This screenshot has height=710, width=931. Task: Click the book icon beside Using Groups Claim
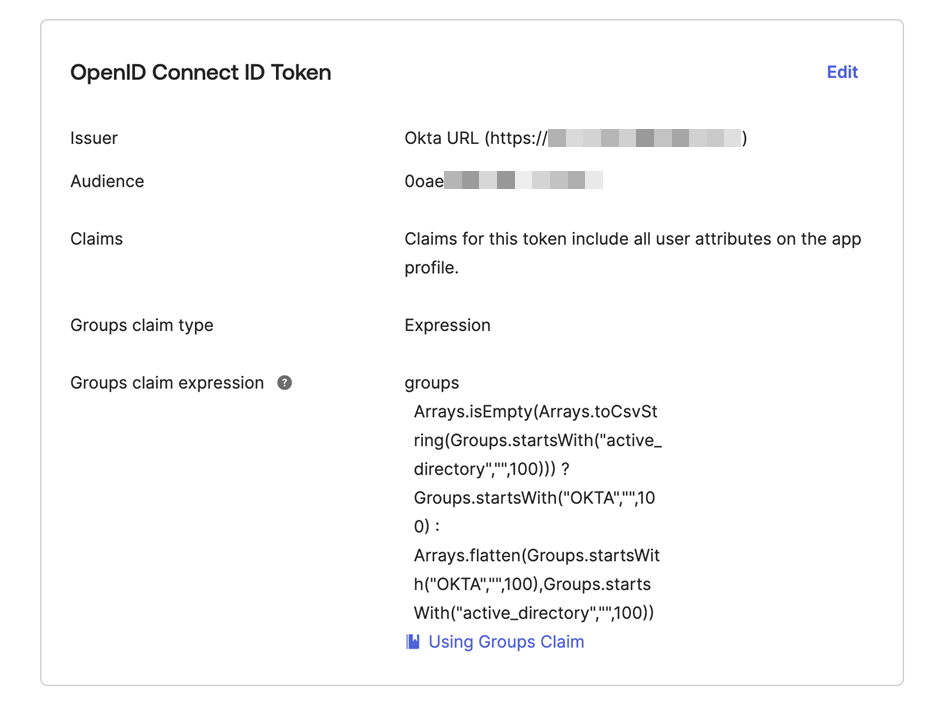[x=411, y=641]
